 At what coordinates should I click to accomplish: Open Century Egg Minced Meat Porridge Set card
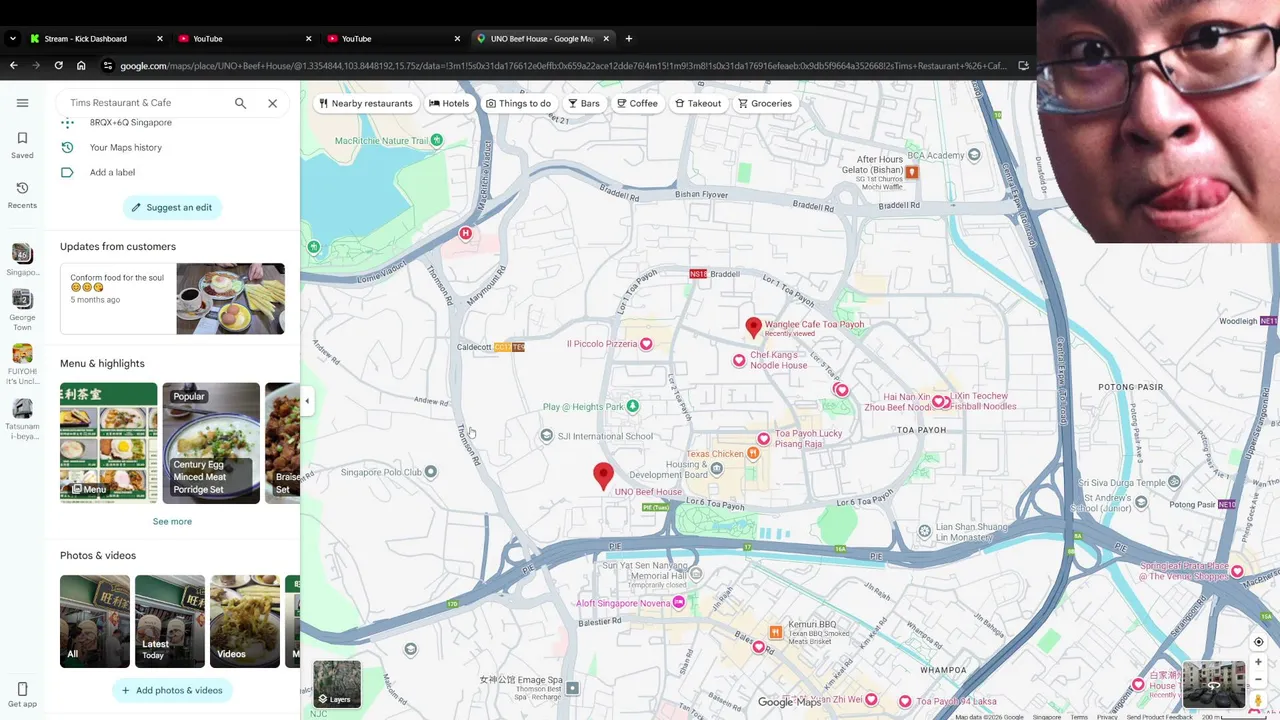pyautogui.click(x=211, y=443)
